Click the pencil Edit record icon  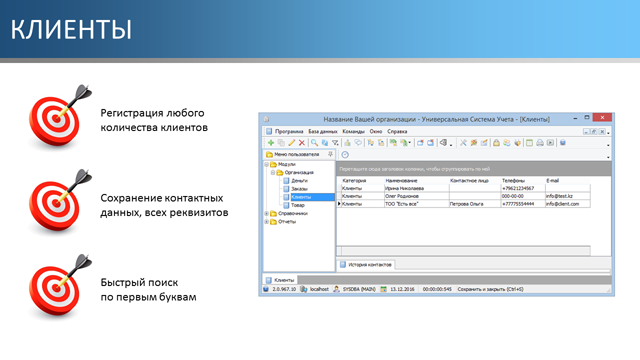pyautogui.click(x=291, y=143)
